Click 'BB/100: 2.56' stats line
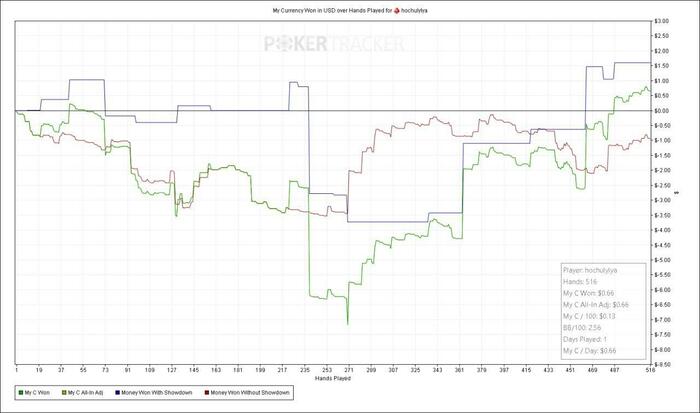Image resolution: width=700 pixels, height=413 pixels. point(582,328)
